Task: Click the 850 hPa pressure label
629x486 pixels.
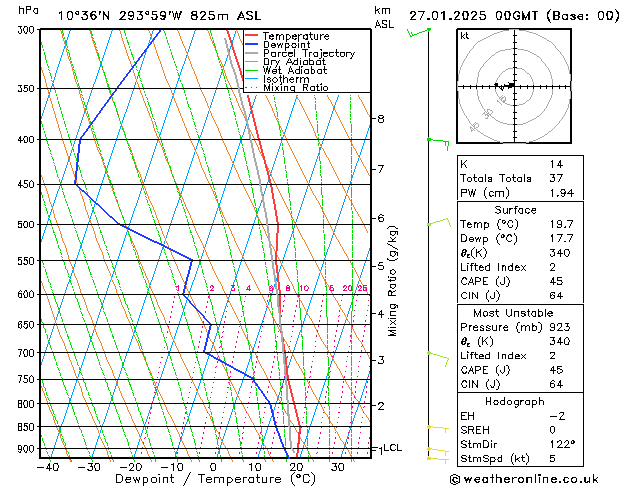Action: coord(28,427)
